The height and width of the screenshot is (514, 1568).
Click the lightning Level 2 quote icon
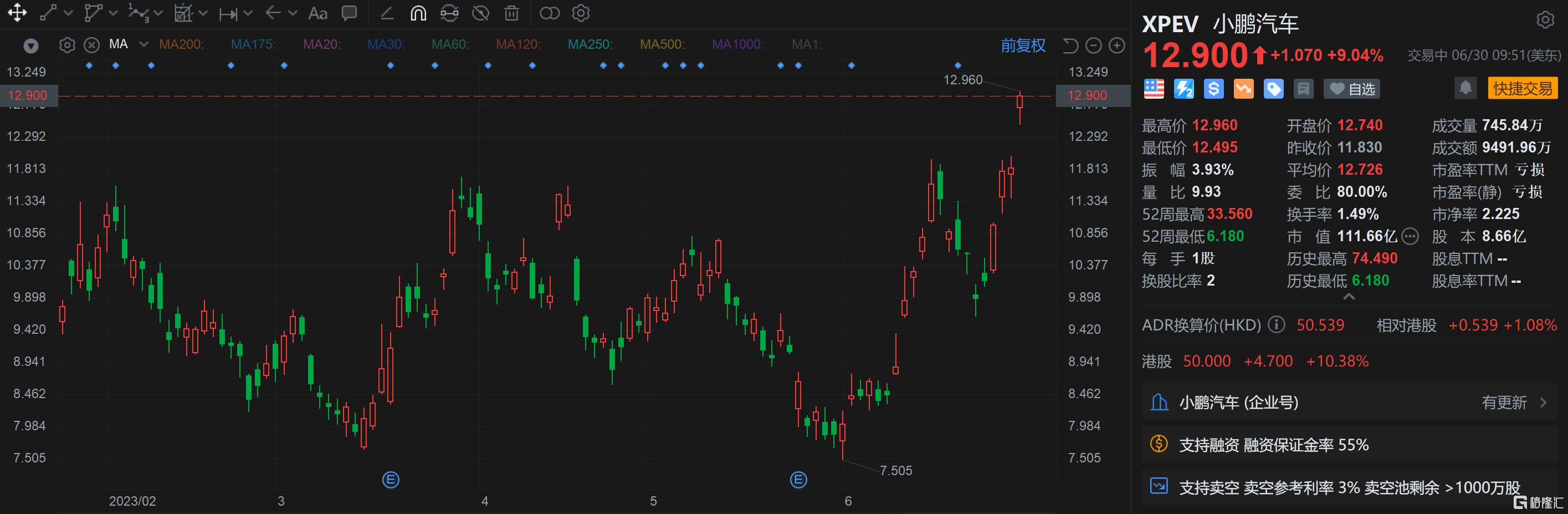click(x=1184, y=89)
